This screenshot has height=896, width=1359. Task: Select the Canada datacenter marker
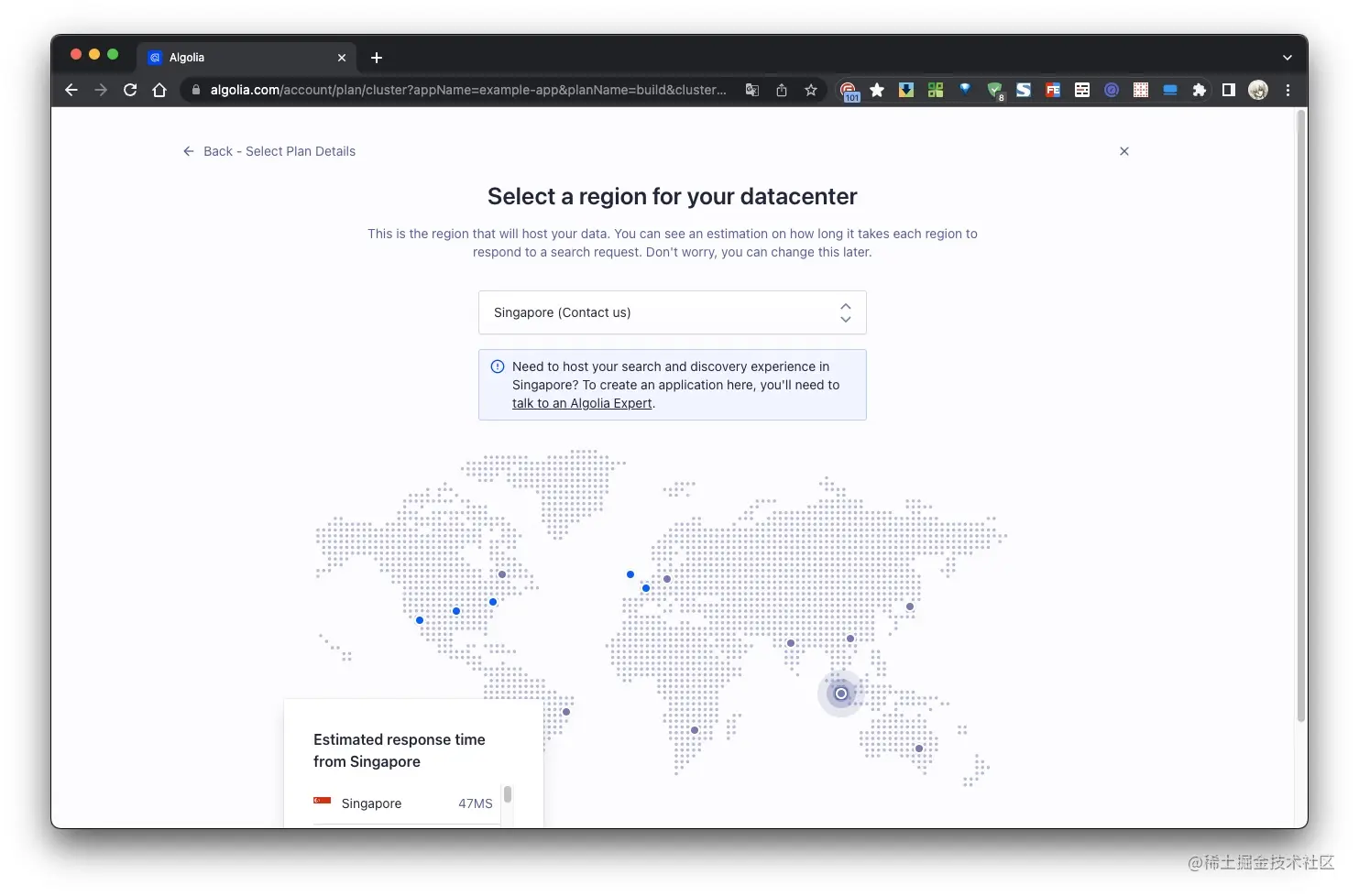[x=502, y=574]
